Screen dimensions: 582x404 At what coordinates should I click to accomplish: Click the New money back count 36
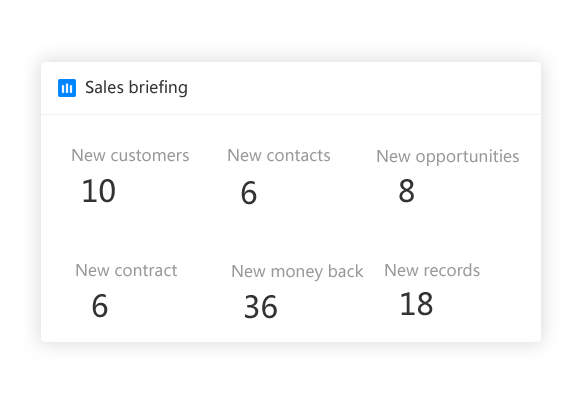tap(261, 307)
